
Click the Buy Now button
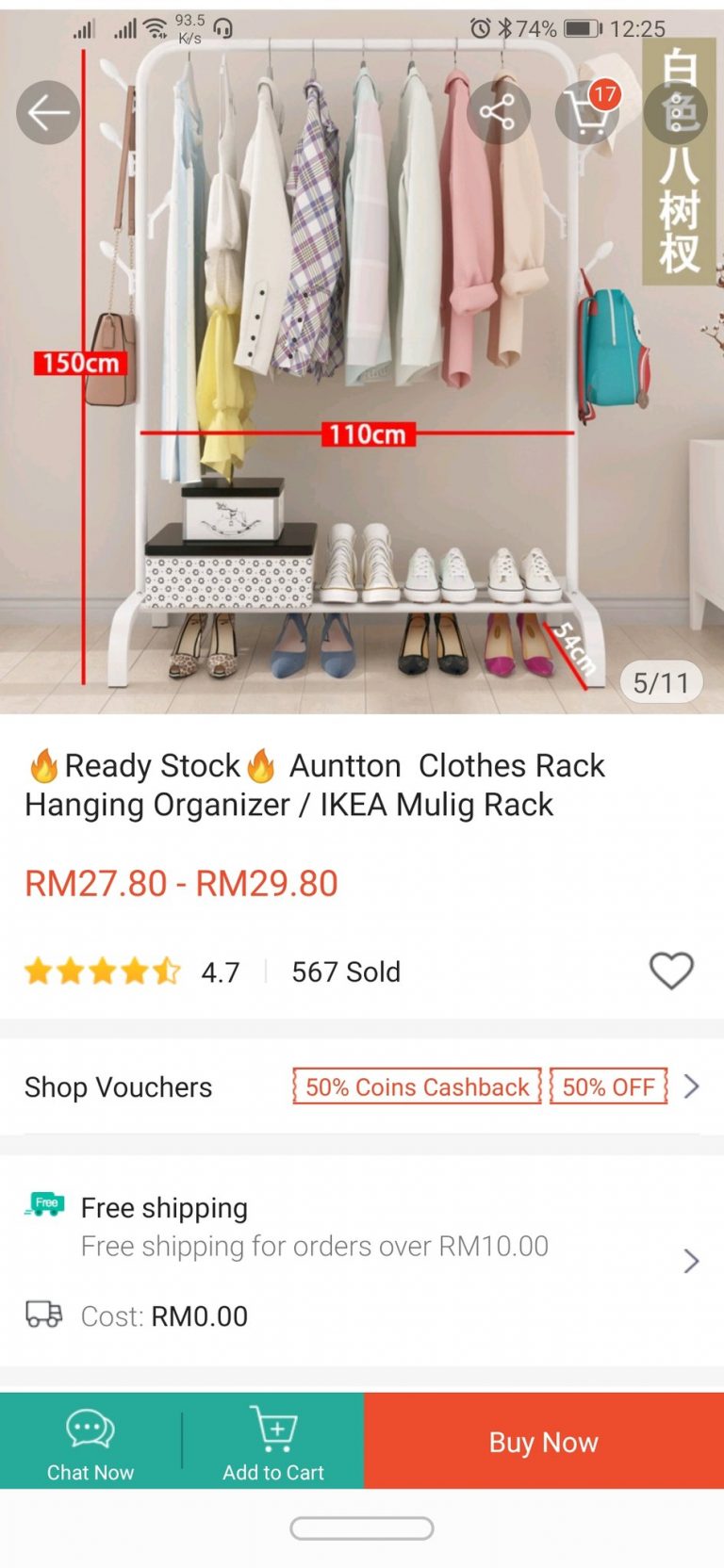click(544, 1441)
